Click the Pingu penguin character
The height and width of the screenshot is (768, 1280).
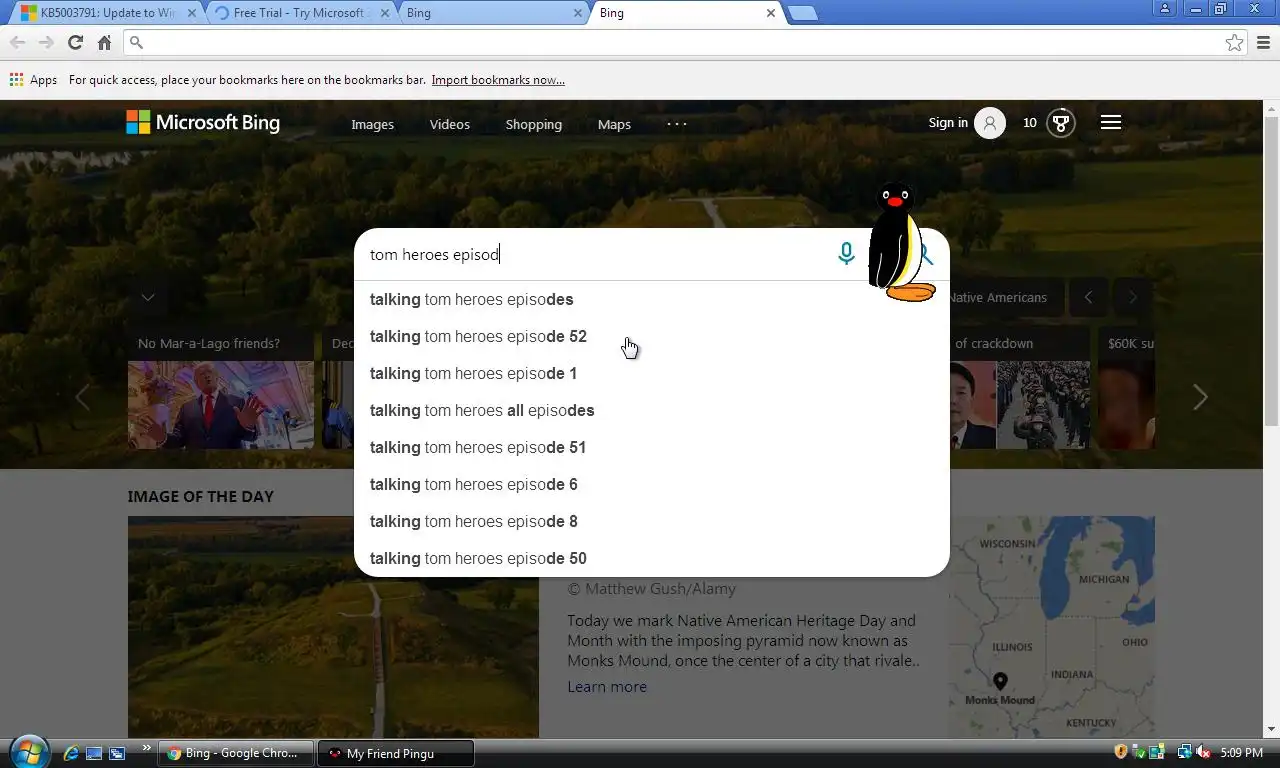900,241
